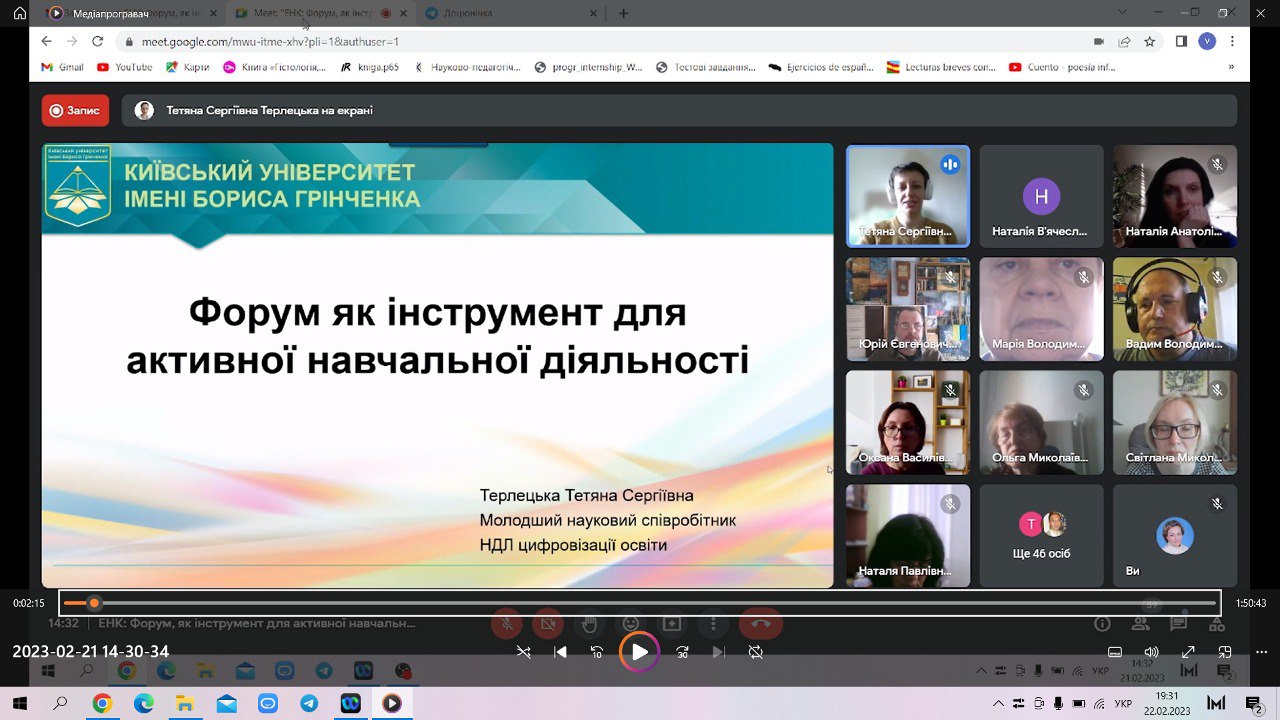This screenshot has height=720, width=1280.
Task: Click the present screen icon in Meet controls
Action: (671, 622)
